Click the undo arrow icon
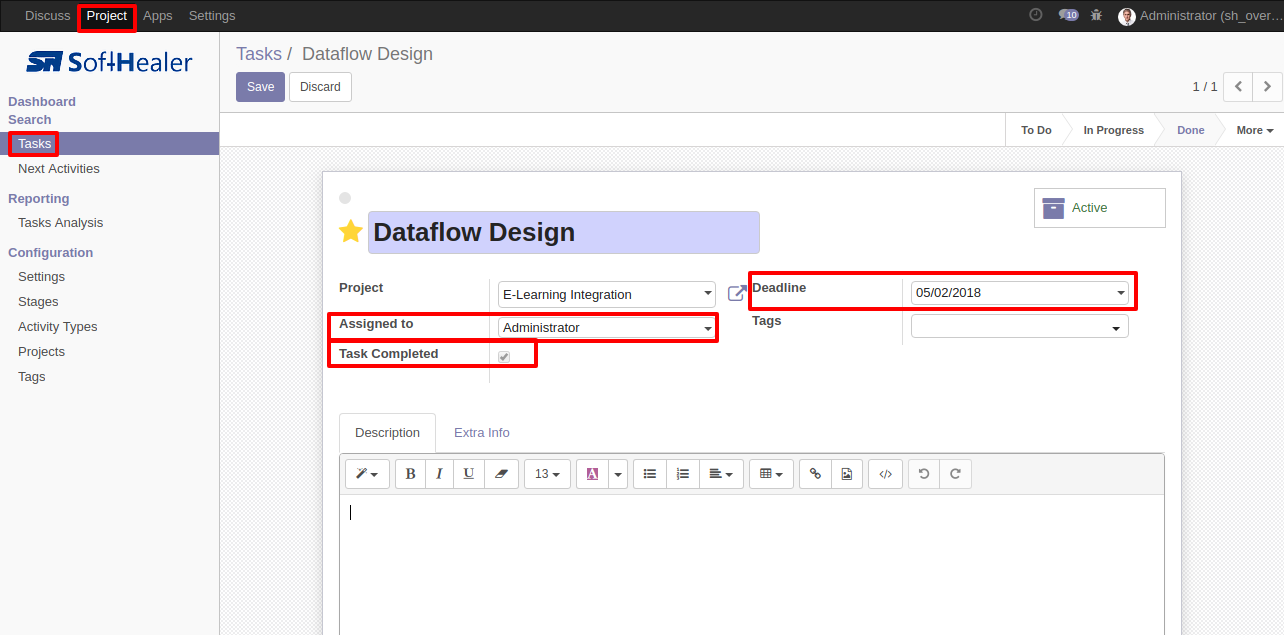The width and height of the screenshot is (1284, 635). (924, 474)
